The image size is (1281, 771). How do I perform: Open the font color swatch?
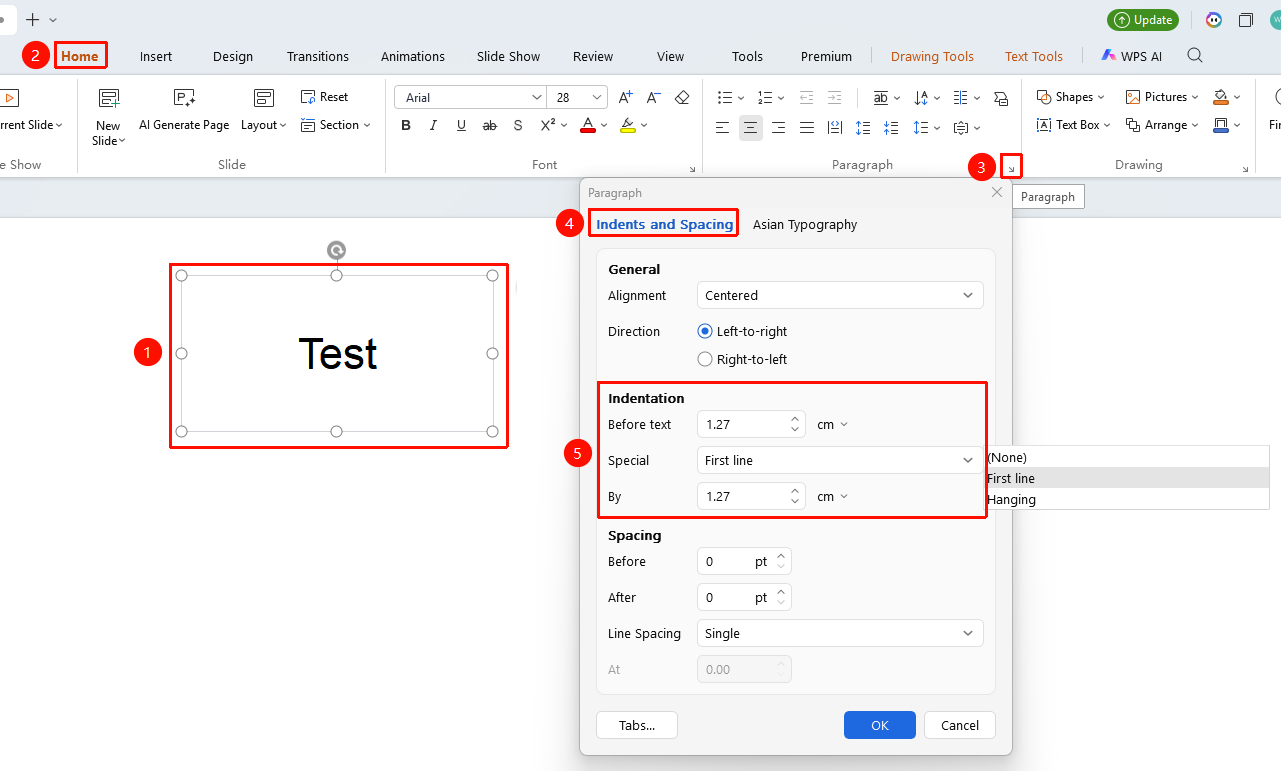click(587, 126)
